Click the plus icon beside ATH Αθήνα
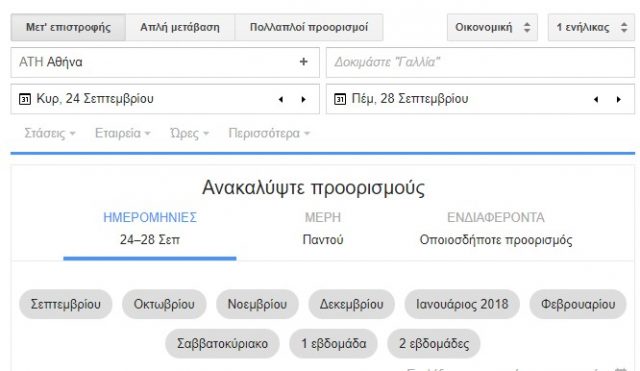The width and height of the screenshot is (640, 371). pos(303,62)
